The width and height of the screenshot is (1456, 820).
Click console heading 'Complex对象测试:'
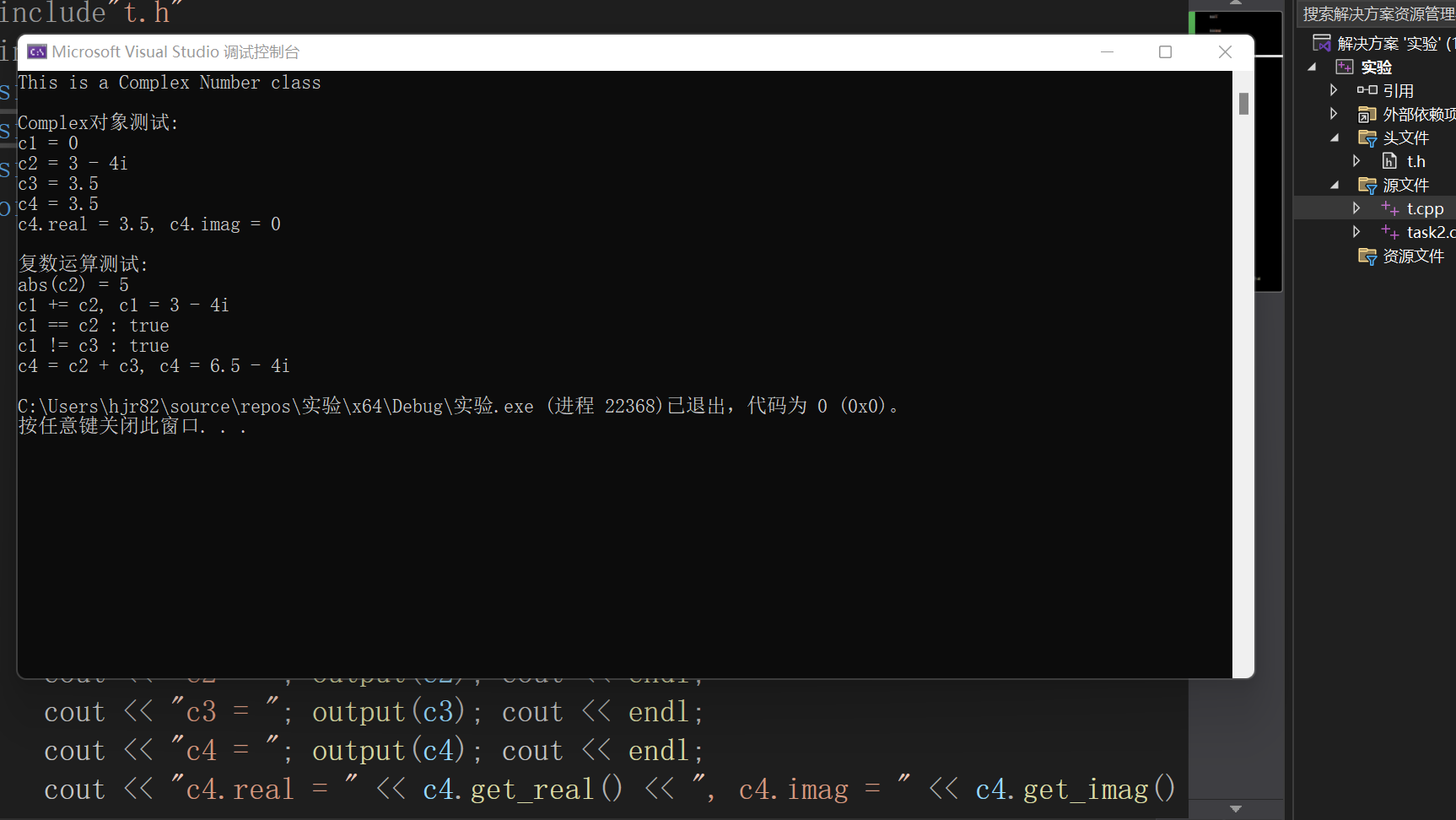click(x=98, y=122)
